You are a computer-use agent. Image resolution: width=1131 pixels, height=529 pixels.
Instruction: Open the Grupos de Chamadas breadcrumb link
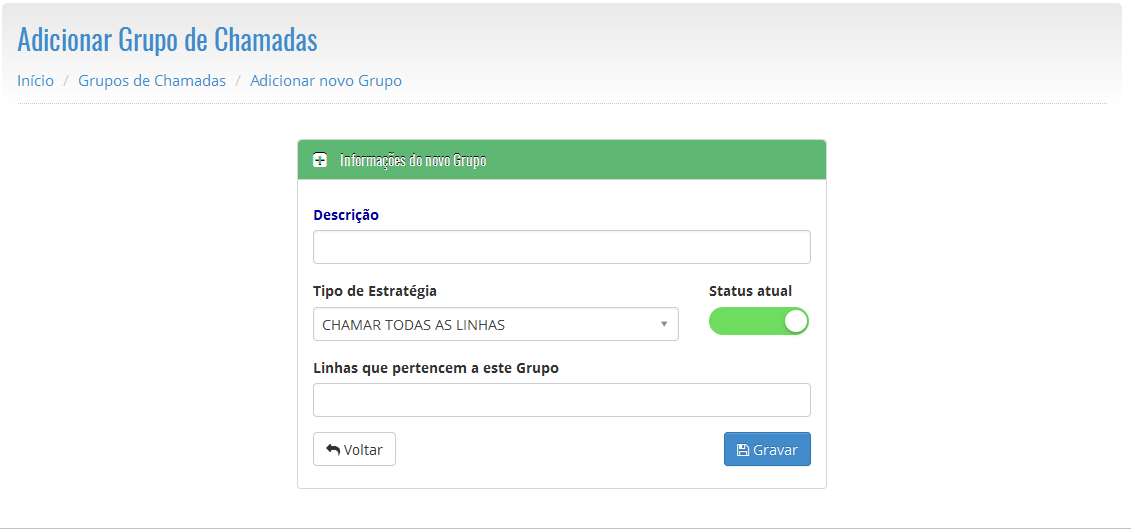(152, 81)
